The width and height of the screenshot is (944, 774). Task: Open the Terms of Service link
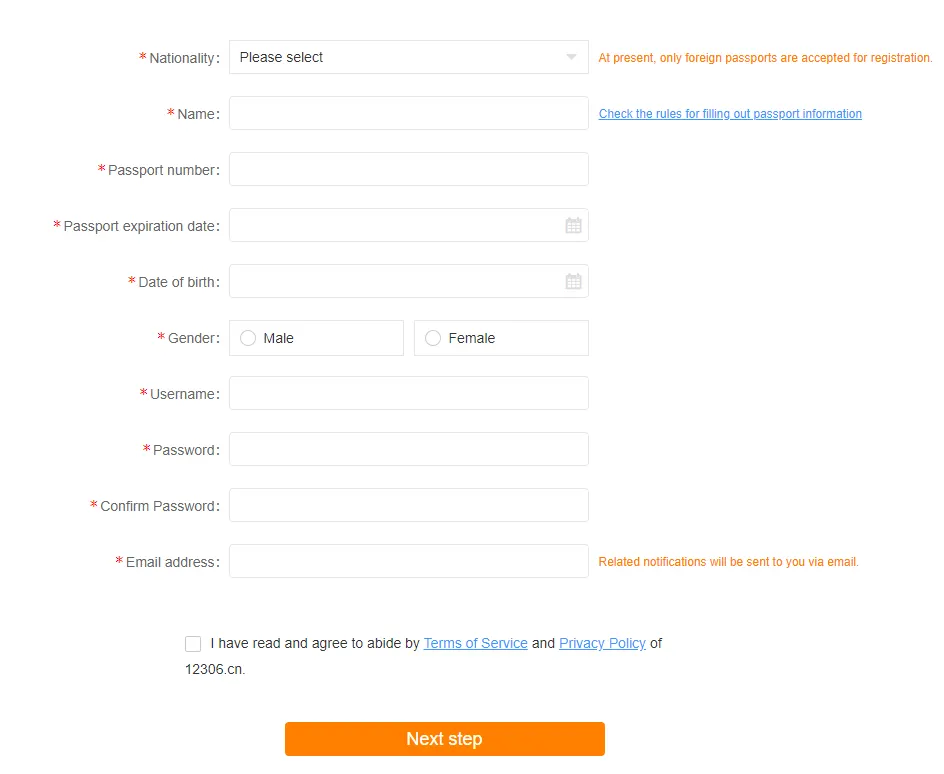(x=475, y=643)
